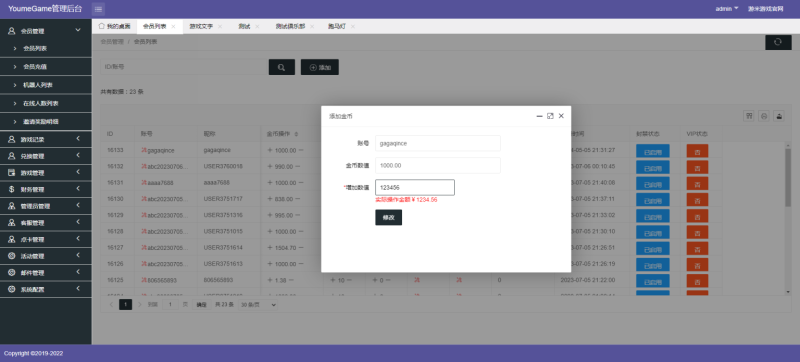Maximize the 添加金币 dialog
800x362 pixels.
click(550, 116)
